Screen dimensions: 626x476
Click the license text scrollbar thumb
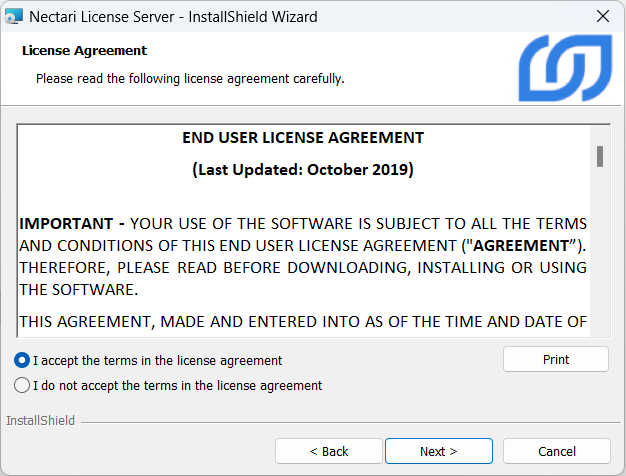point(600,156)
